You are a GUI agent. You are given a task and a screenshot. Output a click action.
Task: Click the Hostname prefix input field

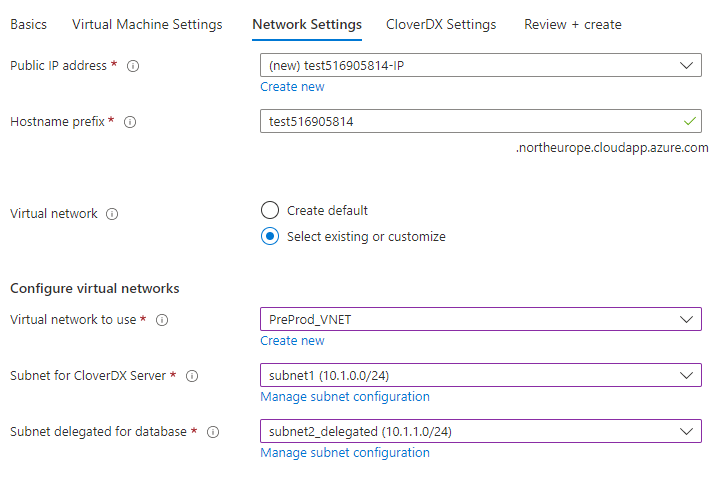(481, 121)
